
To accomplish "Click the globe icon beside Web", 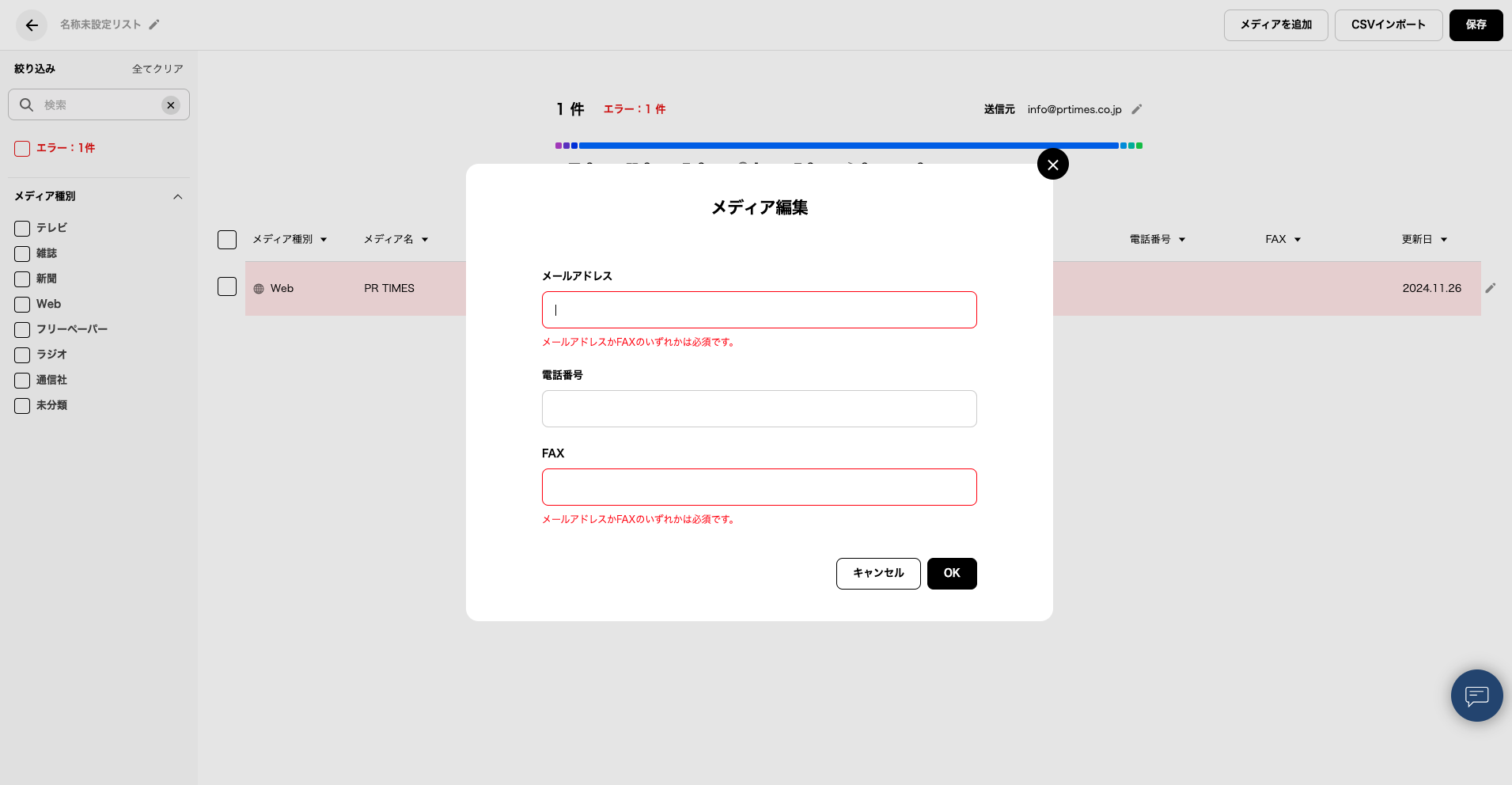I will (x=259, y=289).
